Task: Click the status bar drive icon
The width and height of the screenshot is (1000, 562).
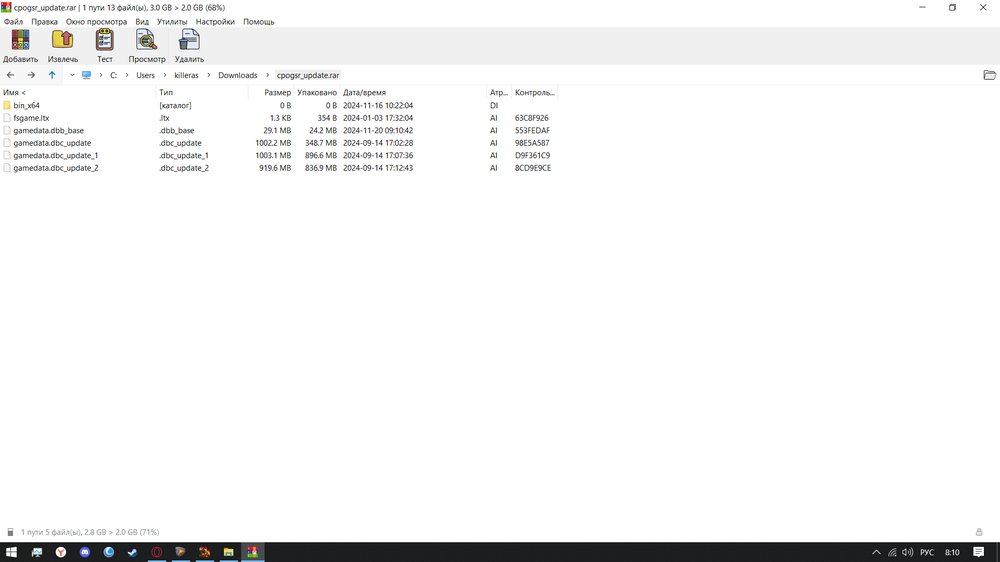Action: [10, 532]
